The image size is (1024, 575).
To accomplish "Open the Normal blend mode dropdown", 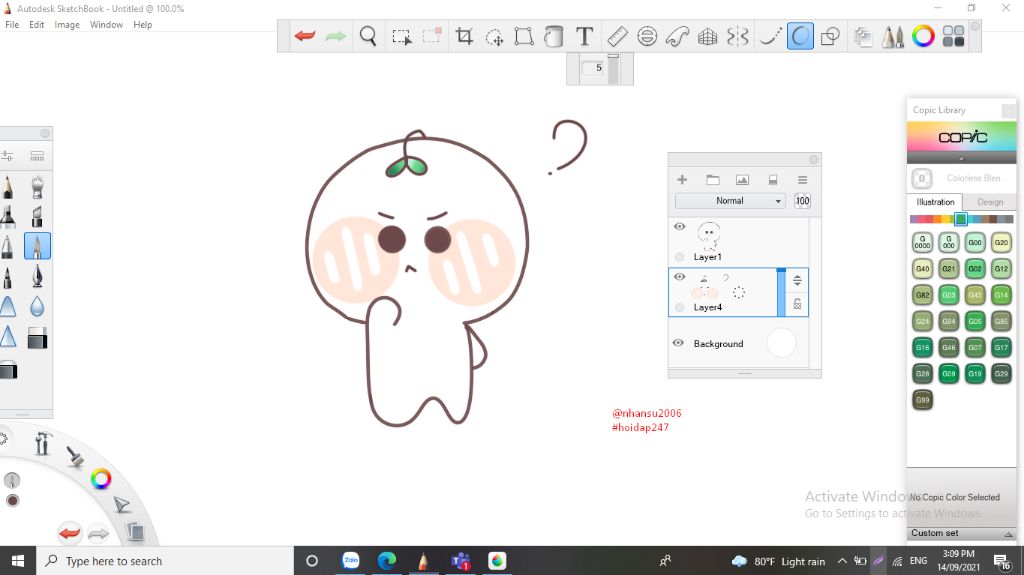I will (x=730, y=201).
